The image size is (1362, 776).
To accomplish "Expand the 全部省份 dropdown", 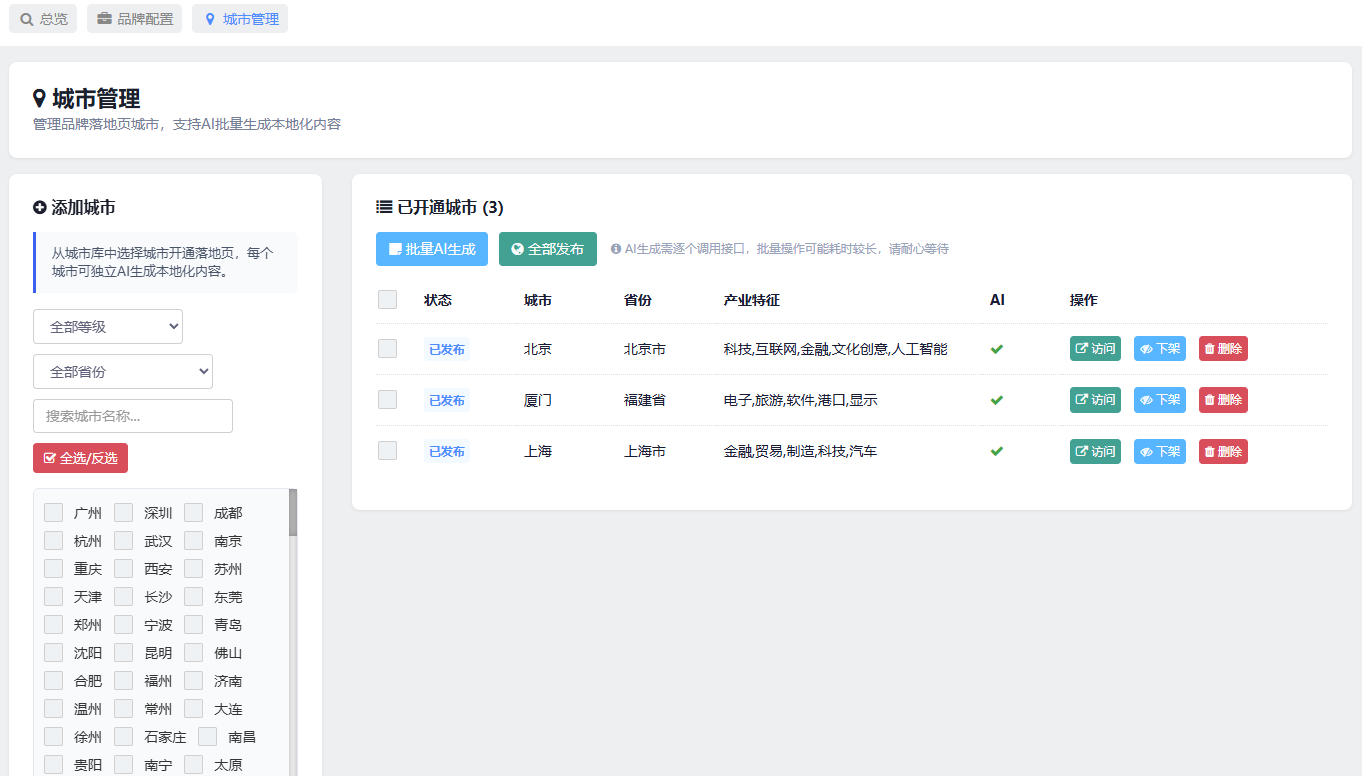I will coord(123,371).
